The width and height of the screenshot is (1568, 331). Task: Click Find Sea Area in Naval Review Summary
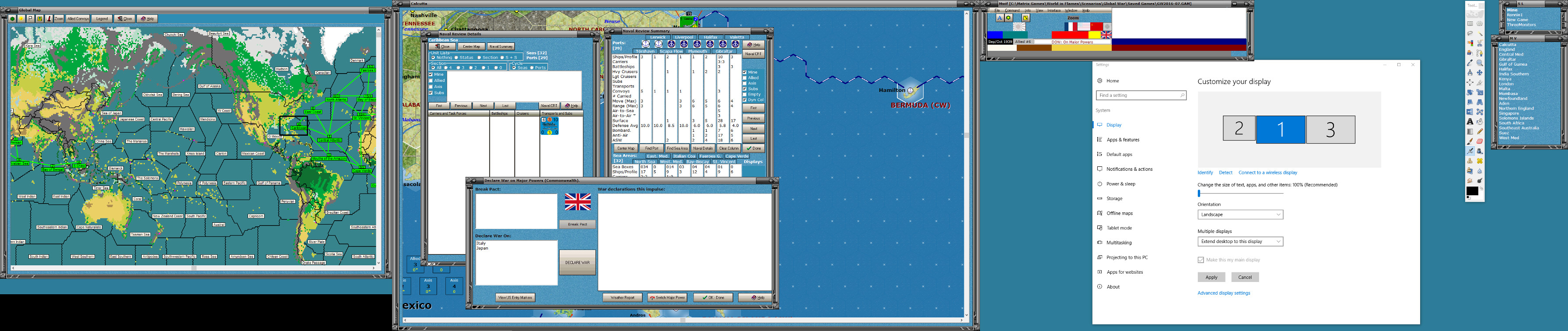click(x=677, y=148)
